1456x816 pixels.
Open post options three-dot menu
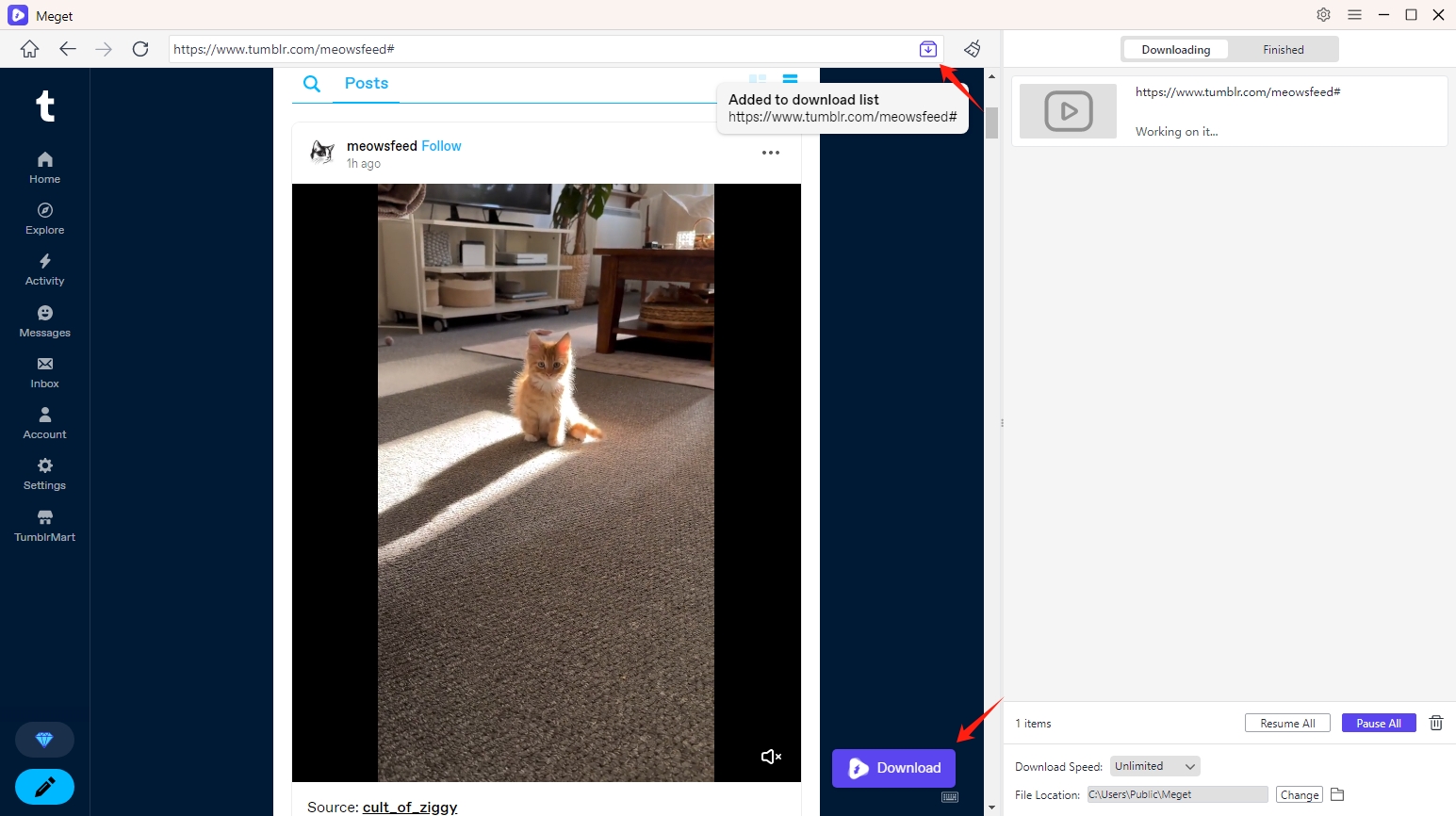point(771,153)
